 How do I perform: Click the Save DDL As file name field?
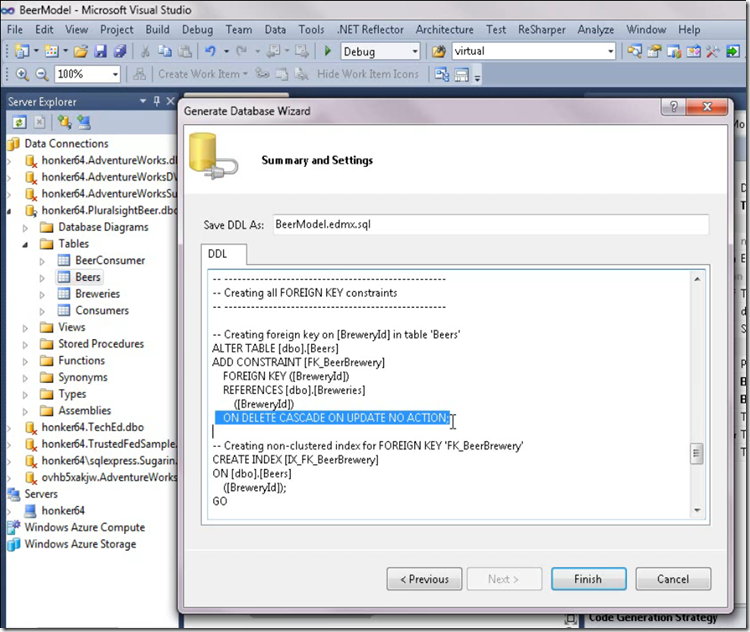coord(491,224)
